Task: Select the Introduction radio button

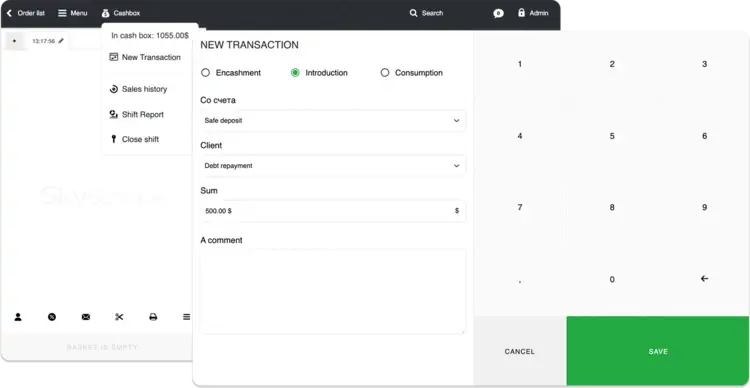Action: (295, 73)
